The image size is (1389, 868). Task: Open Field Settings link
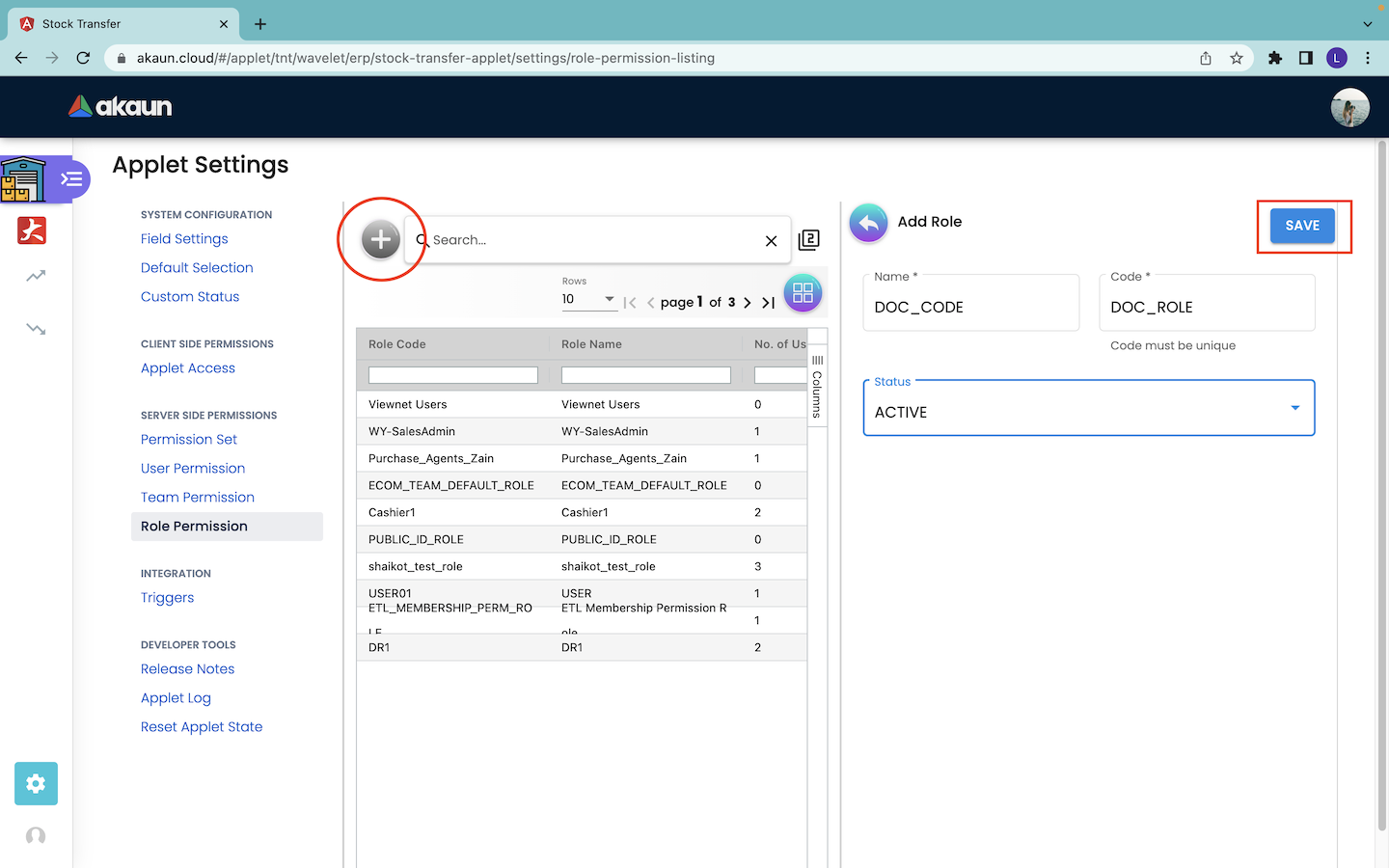184,239
